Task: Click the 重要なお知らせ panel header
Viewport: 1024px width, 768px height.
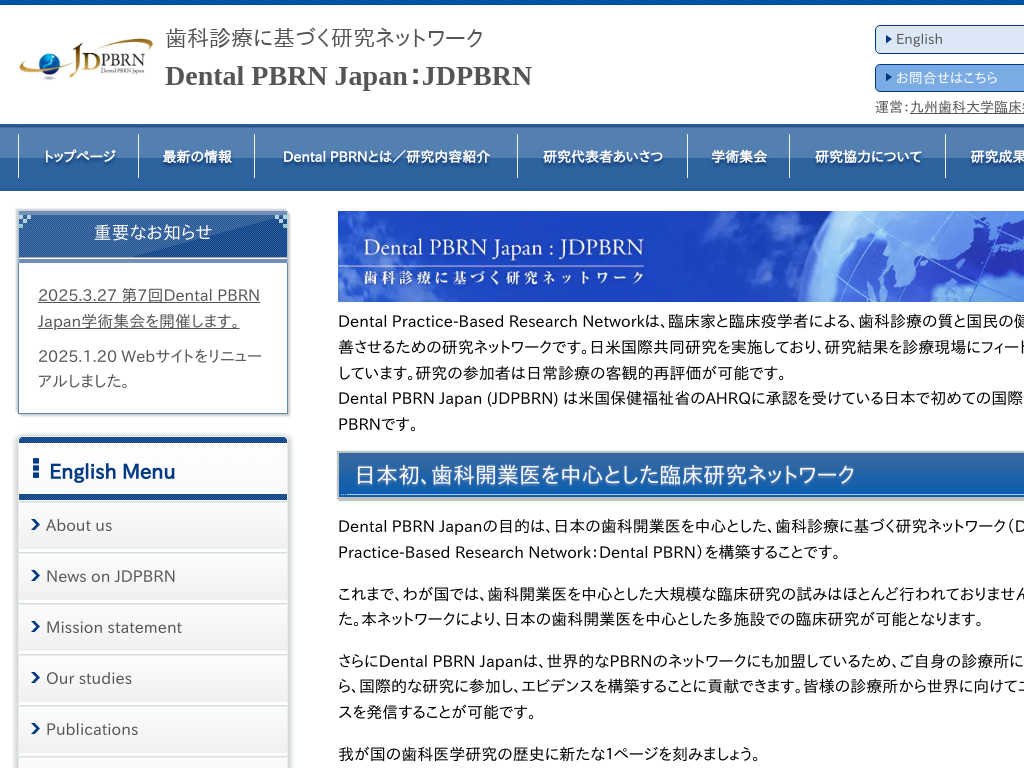Action: coord(153,234)
